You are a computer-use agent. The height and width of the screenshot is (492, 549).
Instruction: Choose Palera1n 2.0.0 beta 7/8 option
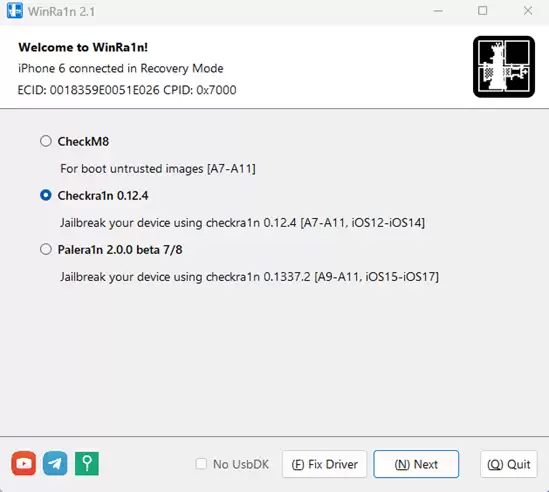(x=46, y=250)
